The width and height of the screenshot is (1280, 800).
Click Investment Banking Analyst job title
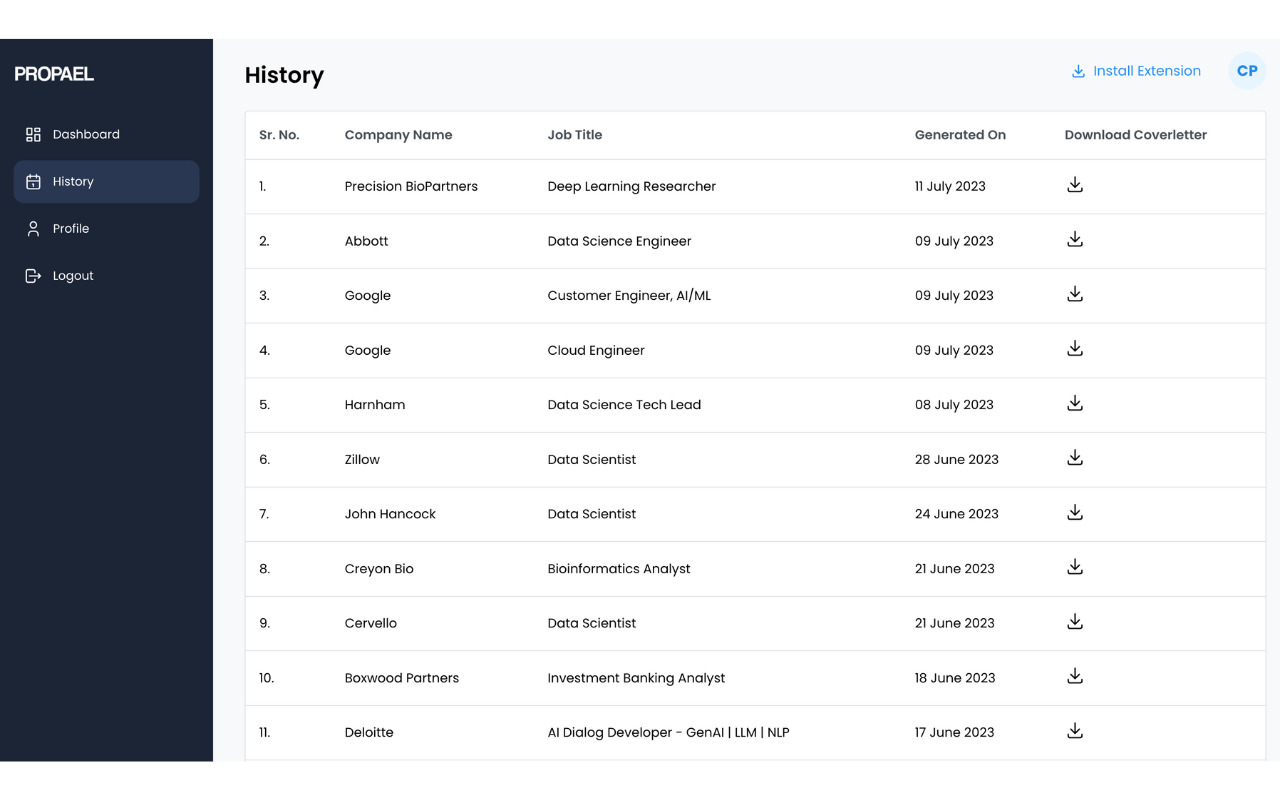pos(636,678)
